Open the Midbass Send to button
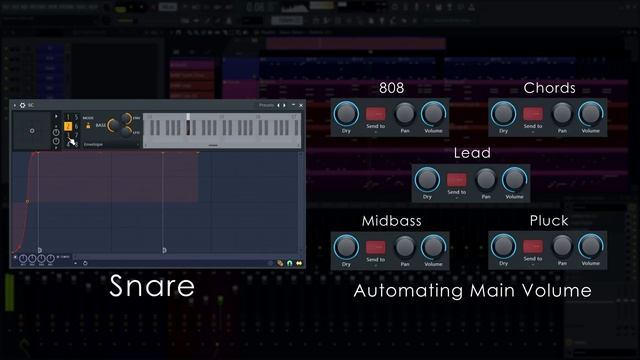 click(x=376, y=247)
